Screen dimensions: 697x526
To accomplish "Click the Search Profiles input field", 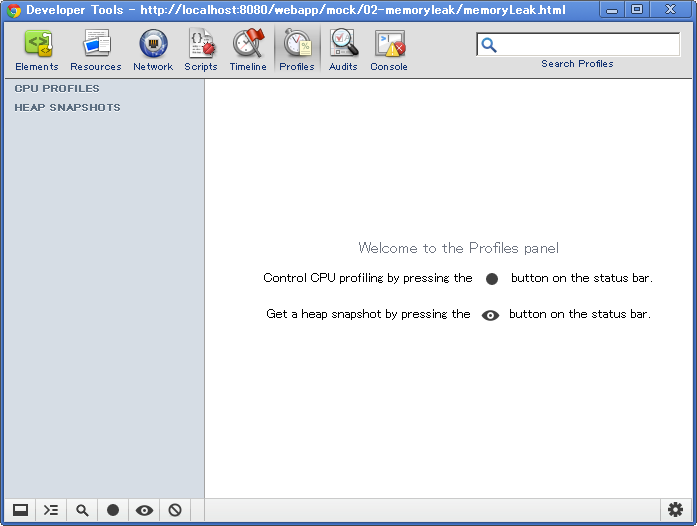I will tap(578, 44).
